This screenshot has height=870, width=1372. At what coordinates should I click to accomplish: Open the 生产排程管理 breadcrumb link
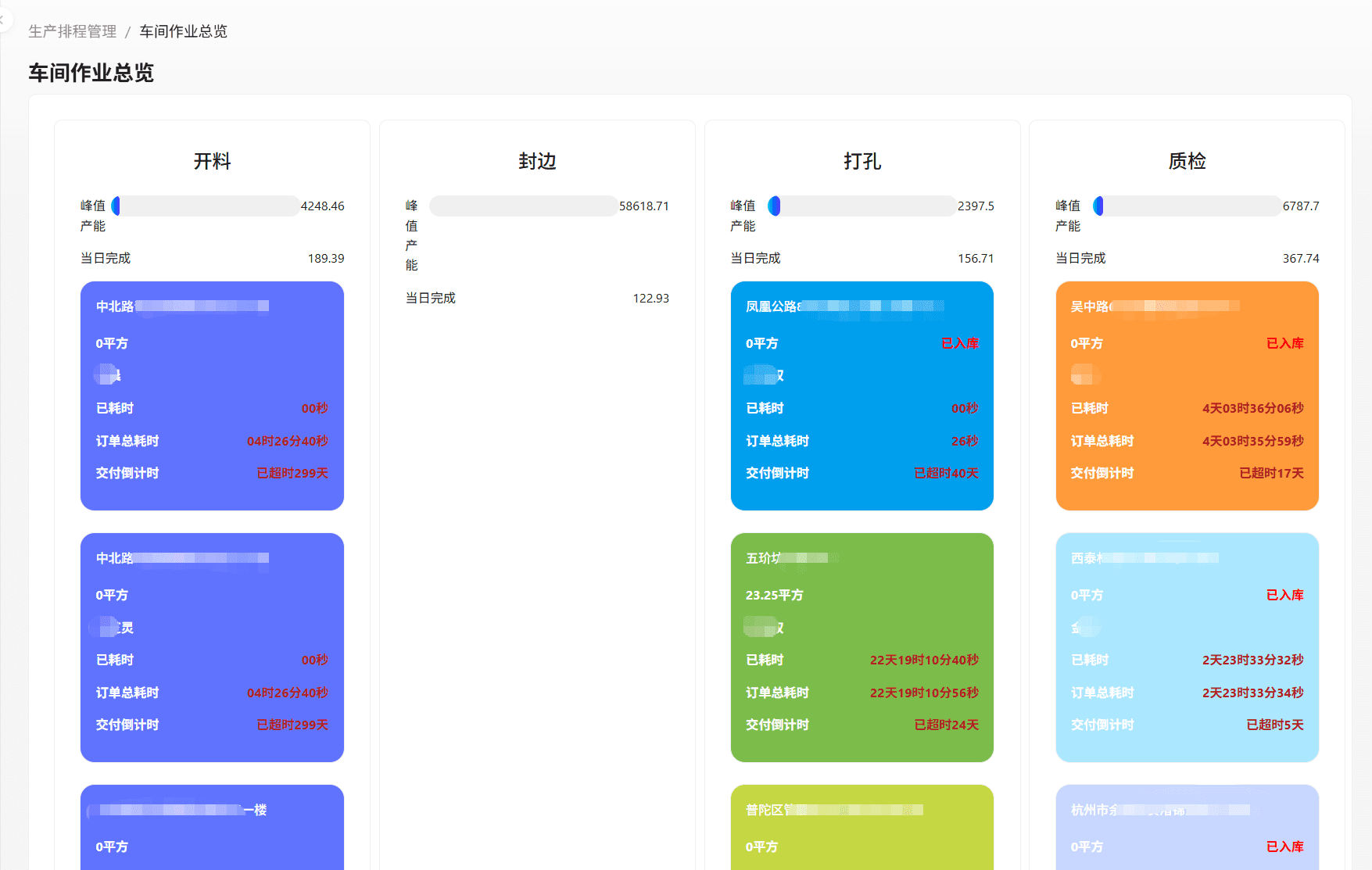click(x=73, y=31)
